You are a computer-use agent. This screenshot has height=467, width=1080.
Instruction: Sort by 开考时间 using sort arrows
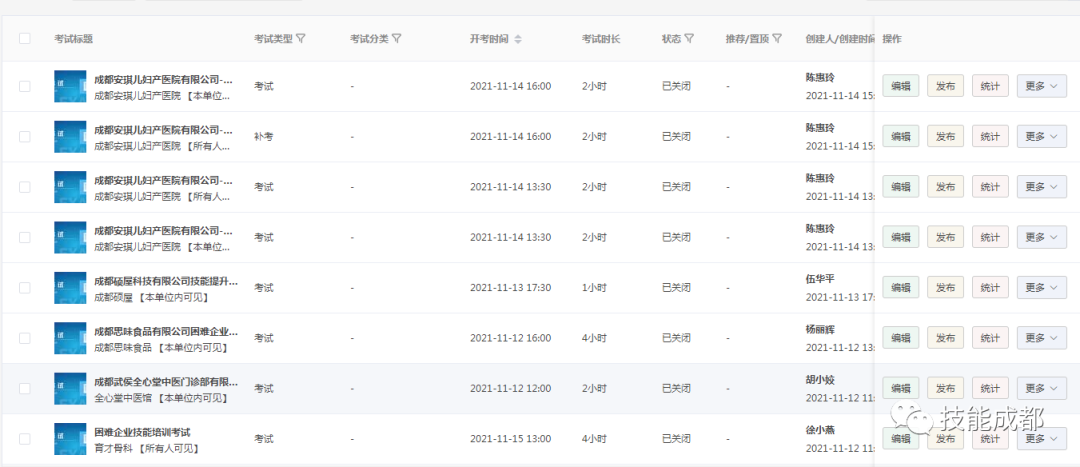point(518,39)
